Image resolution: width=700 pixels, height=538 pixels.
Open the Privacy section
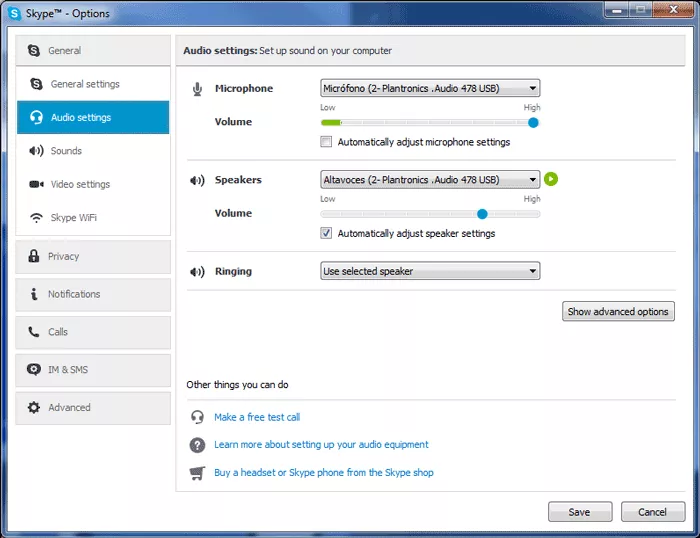coord(93,256)
